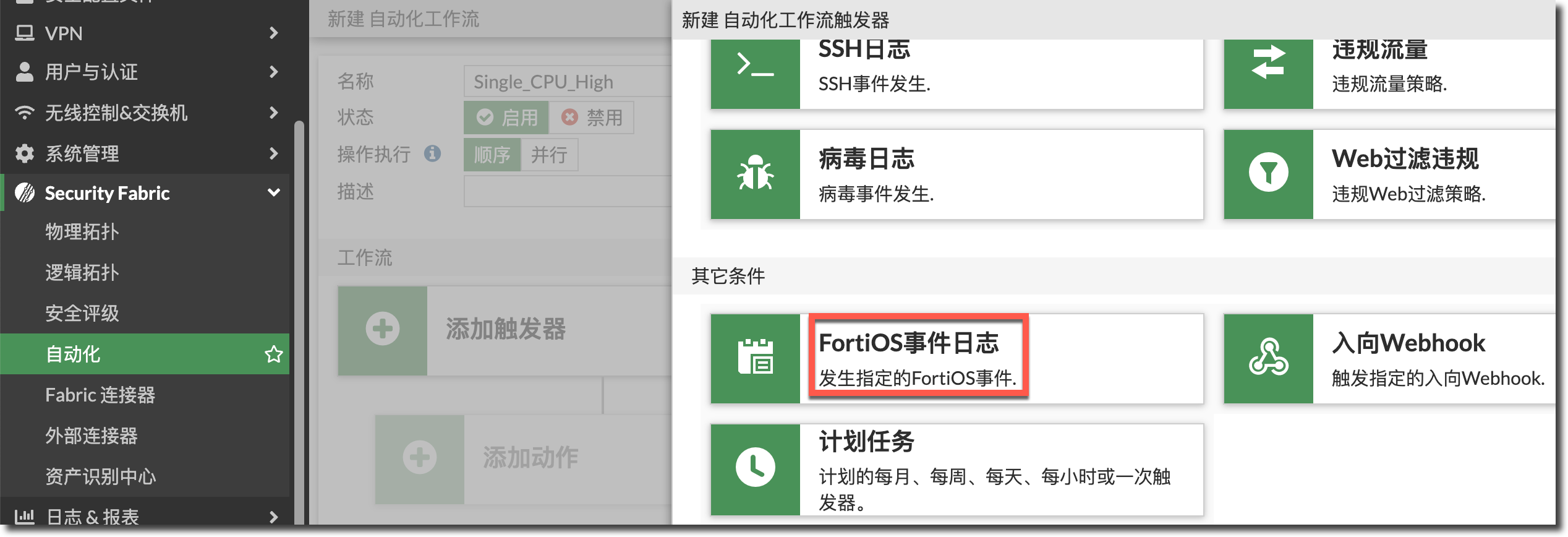Click the traffic violation arrows icon
This screenshot has width=1568, height=537.
(1268, 63)
